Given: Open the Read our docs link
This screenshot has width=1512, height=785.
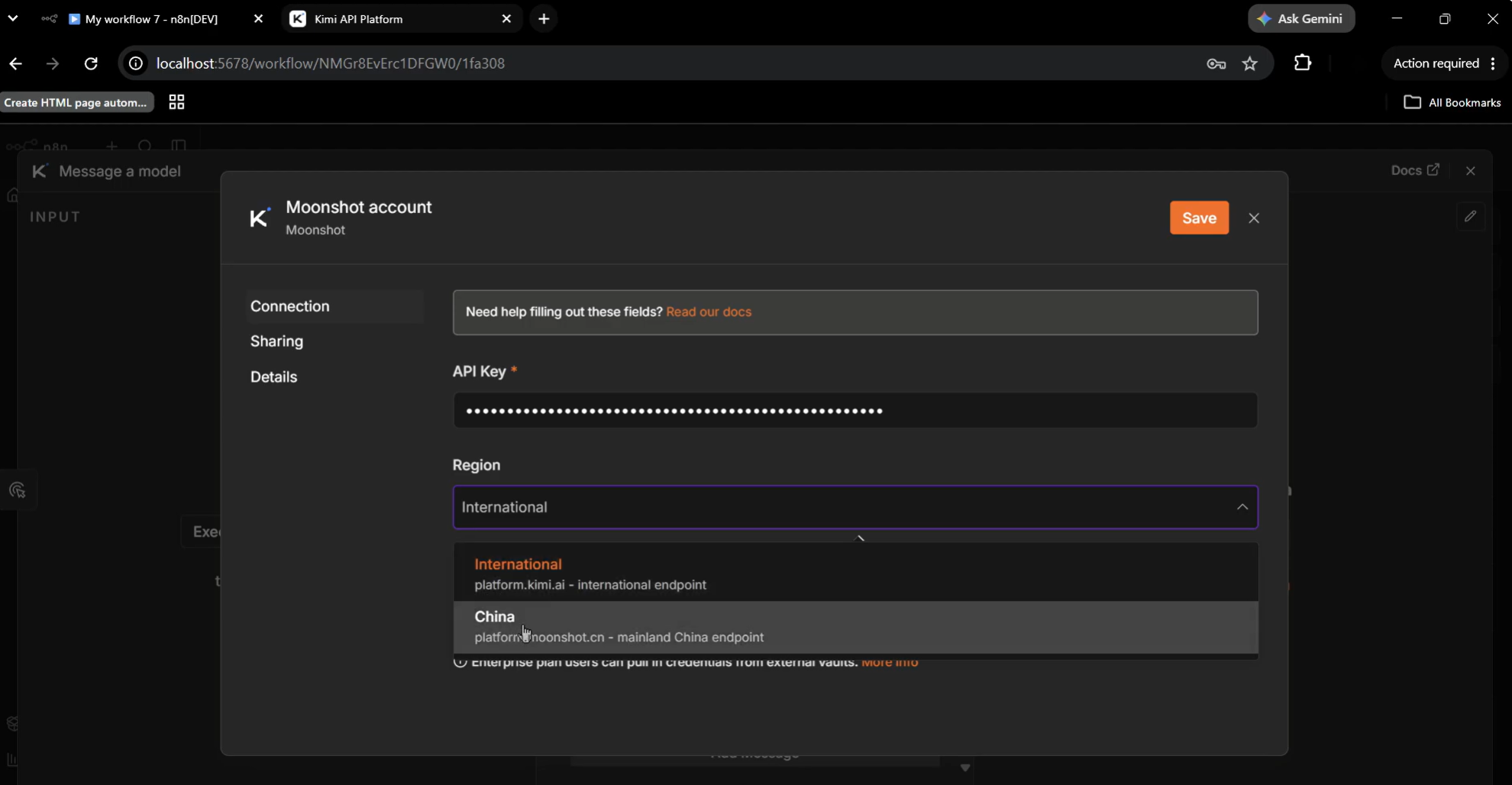Looking at the screenshot, I should 709,312.
